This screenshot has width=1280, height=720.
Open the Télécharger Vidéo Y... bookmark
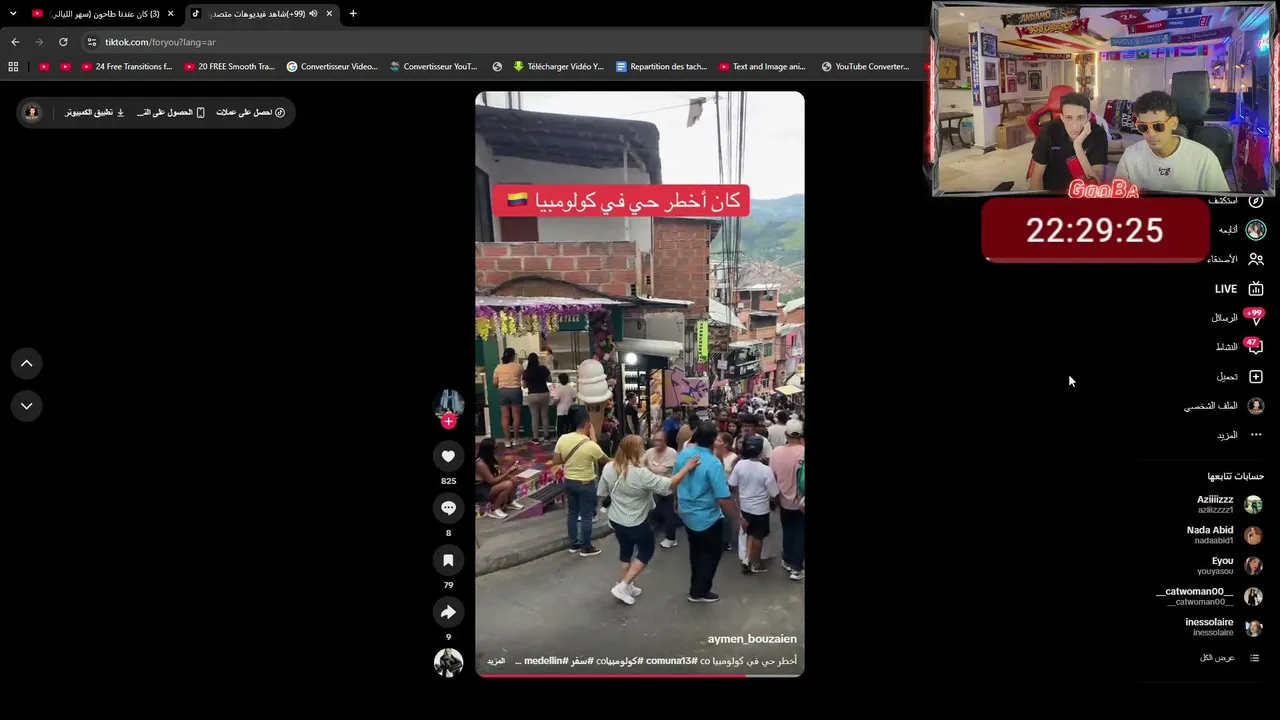click(x=558, y=67)
